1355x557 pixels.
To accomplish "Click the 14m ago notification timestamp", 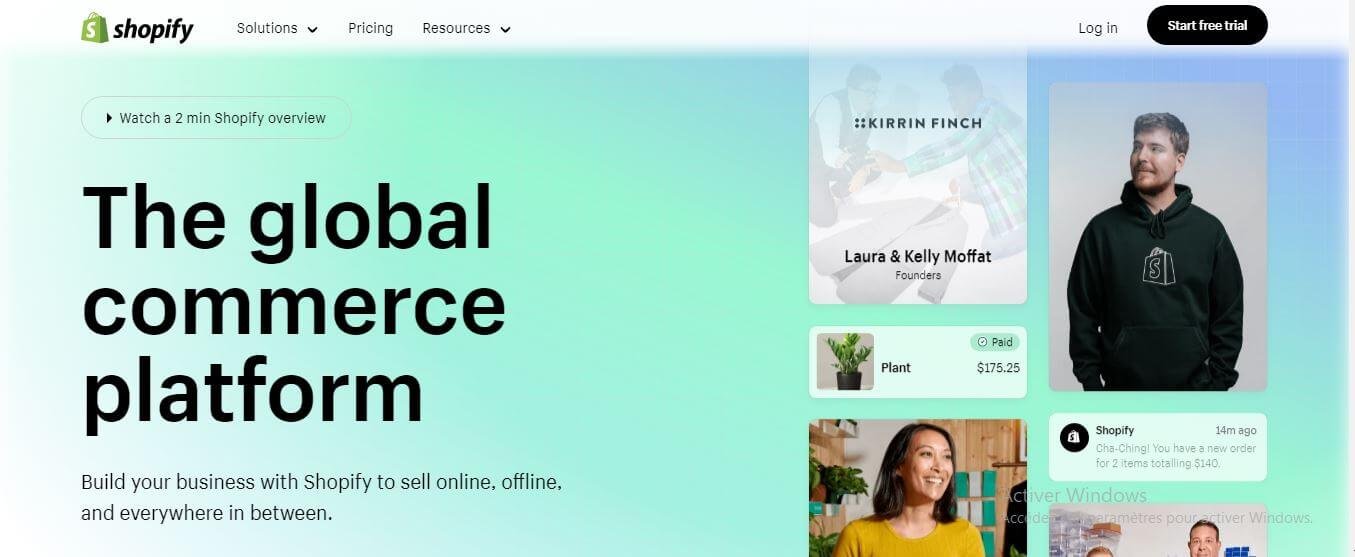I will click(x=1235, y=431).
